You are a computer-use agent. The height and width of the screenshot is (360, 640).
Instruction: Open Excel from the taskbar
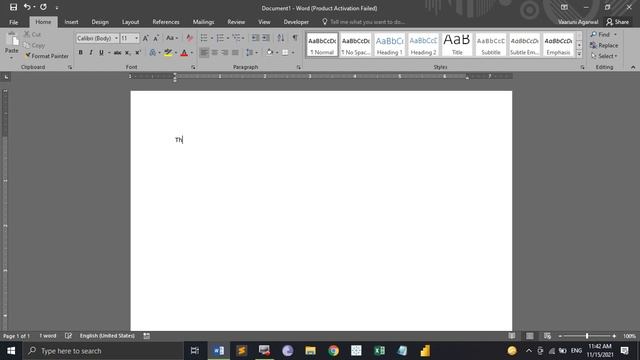(x=379, y=351)
